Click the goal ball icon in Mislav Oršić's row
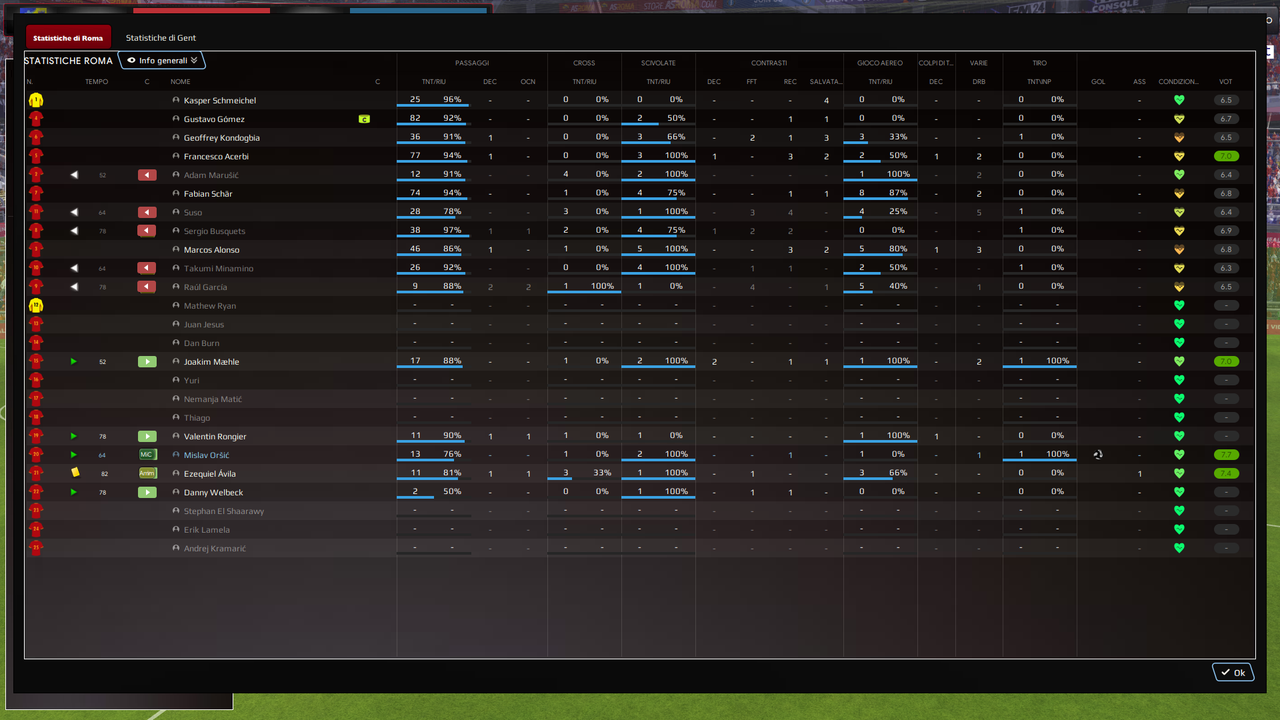1280x720 pixels. tap(1098, 454)
